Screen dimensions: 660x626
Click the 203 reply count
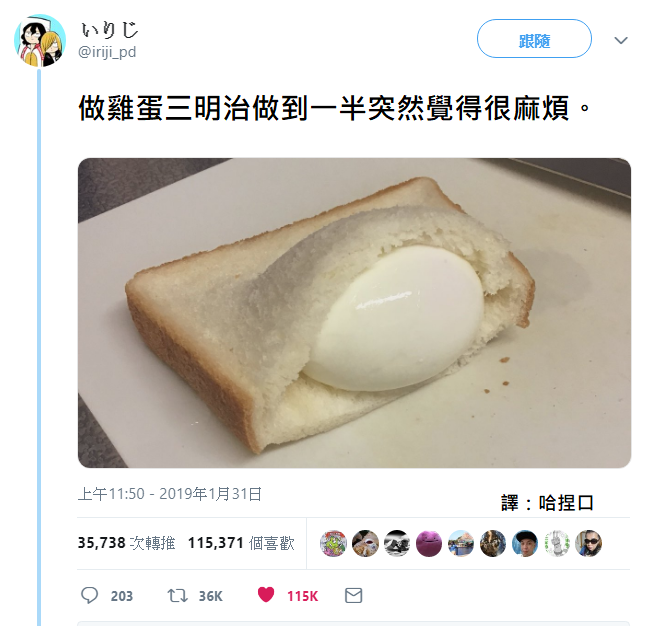pyautogui.click(x=122, y=596)
